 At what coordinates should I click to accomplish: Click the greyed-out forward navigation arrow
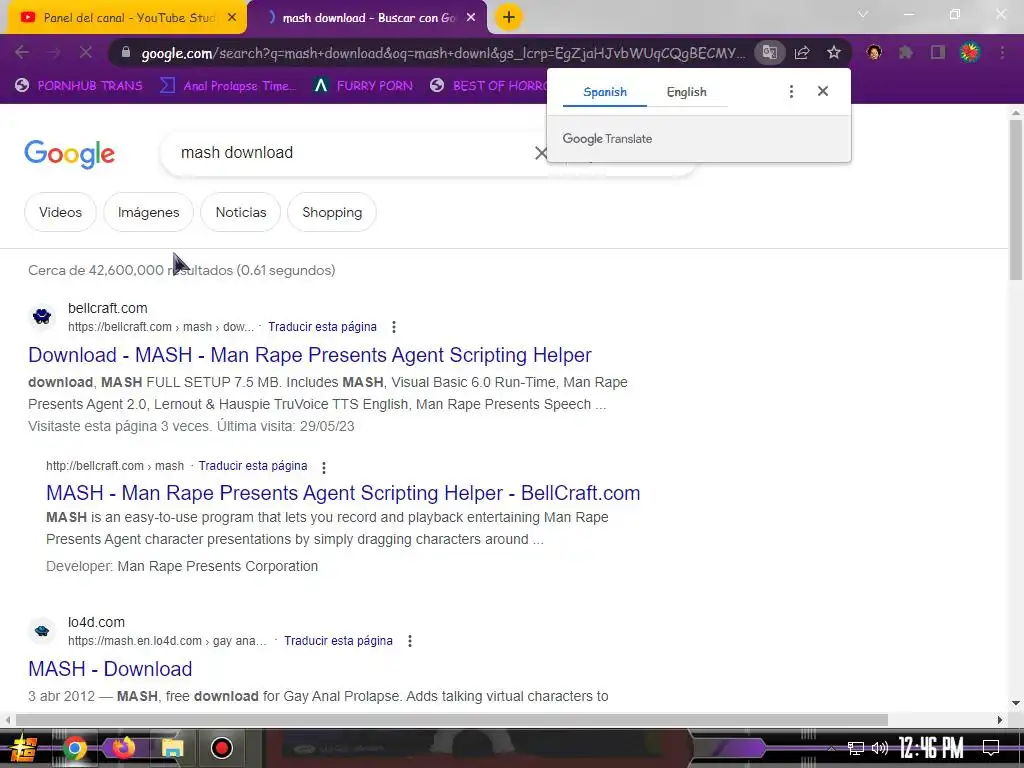pos(54,52)
